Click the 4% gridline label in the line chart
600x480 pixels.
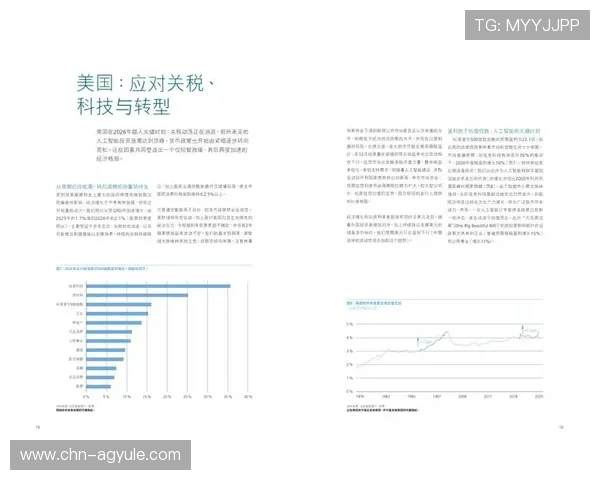click(349, 338)
